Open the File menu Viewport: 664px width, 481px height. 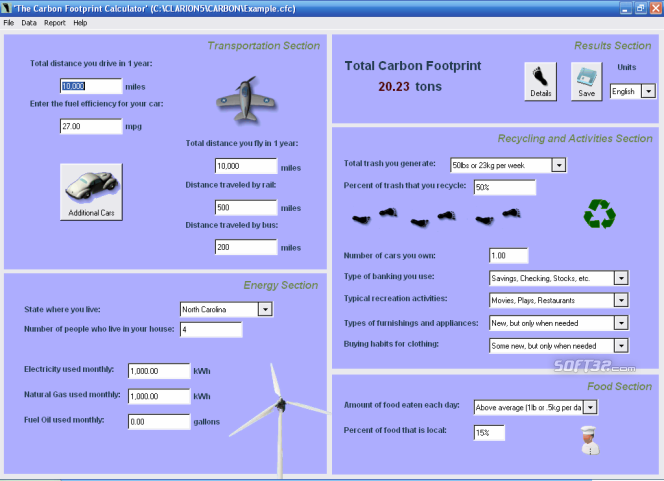(x=9, y=22)
